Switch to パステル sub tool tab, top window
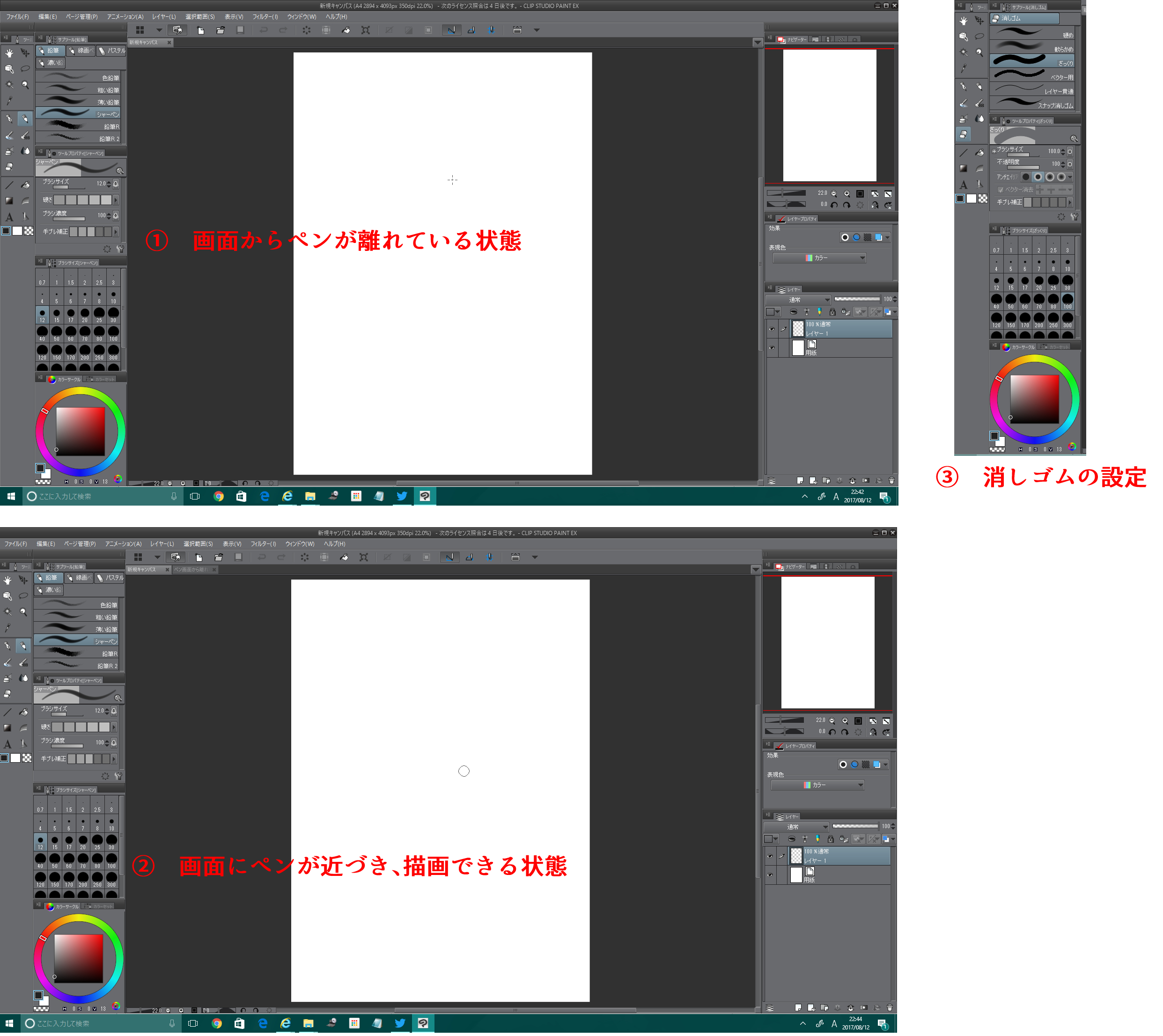The height and width of the screenshot is (1036, 1163). (111, 51)
